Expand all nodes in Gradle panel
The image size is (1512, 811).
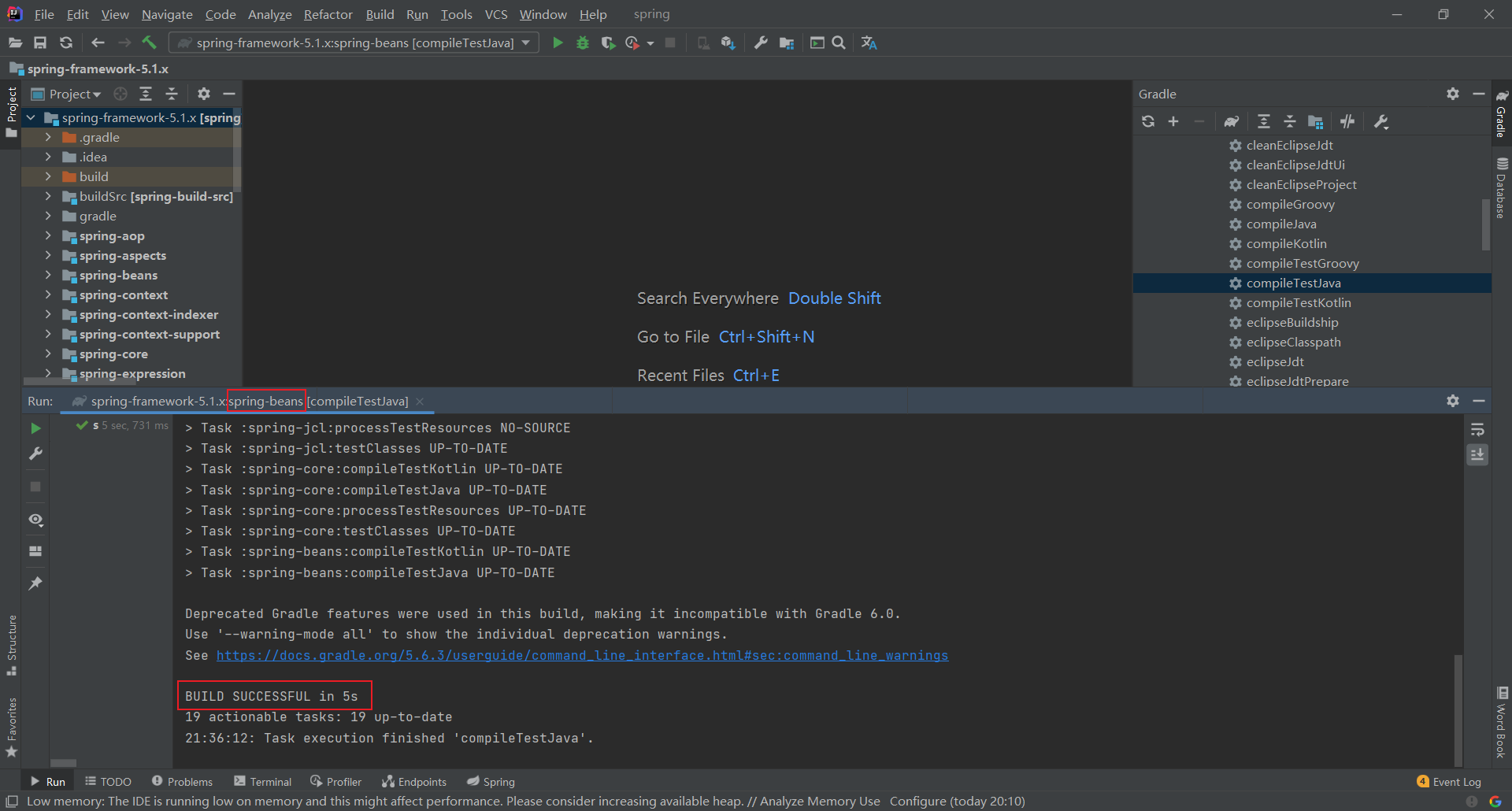point(1263,121)
